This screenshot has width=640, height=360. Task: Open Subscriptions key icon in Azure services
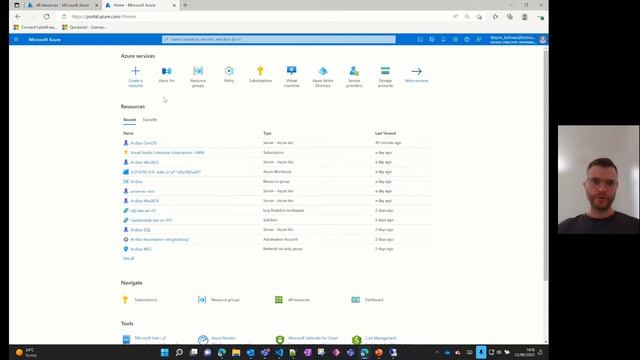coord(260,74)
